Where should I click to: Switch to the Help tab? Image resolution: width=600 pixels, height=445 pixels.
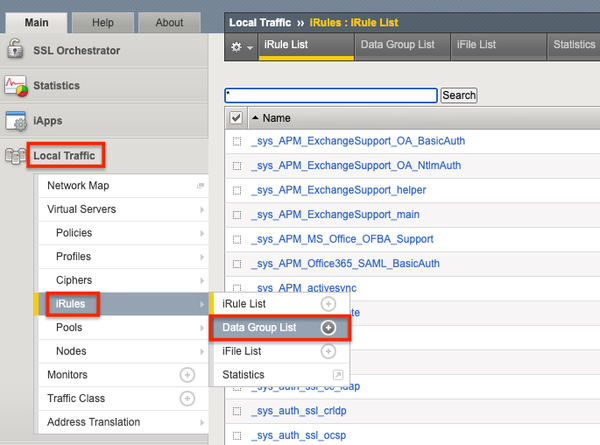(102, 22)
